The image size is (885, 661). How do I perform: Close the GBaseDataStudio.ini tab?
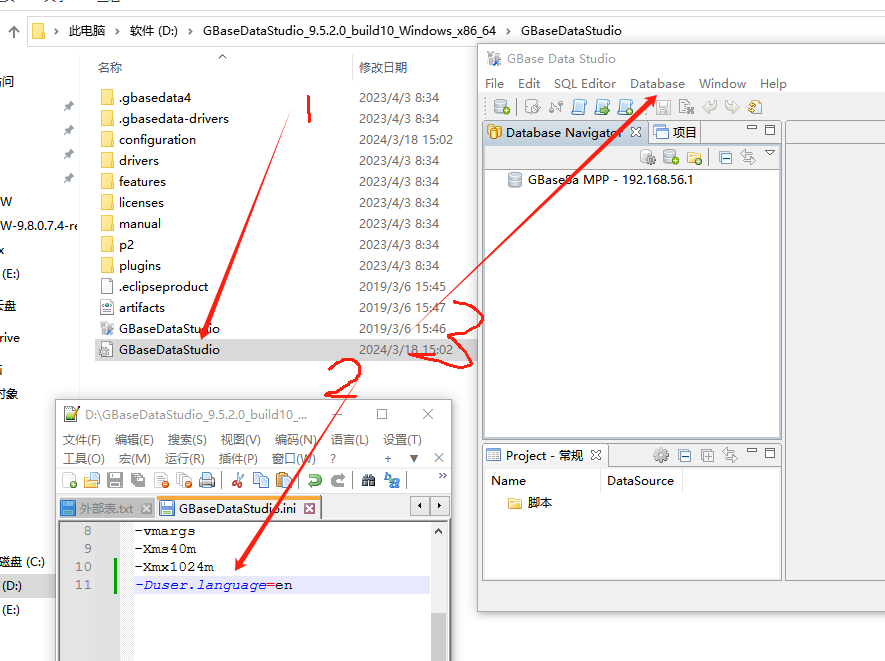pyautogui.click(x=309, y=509)
